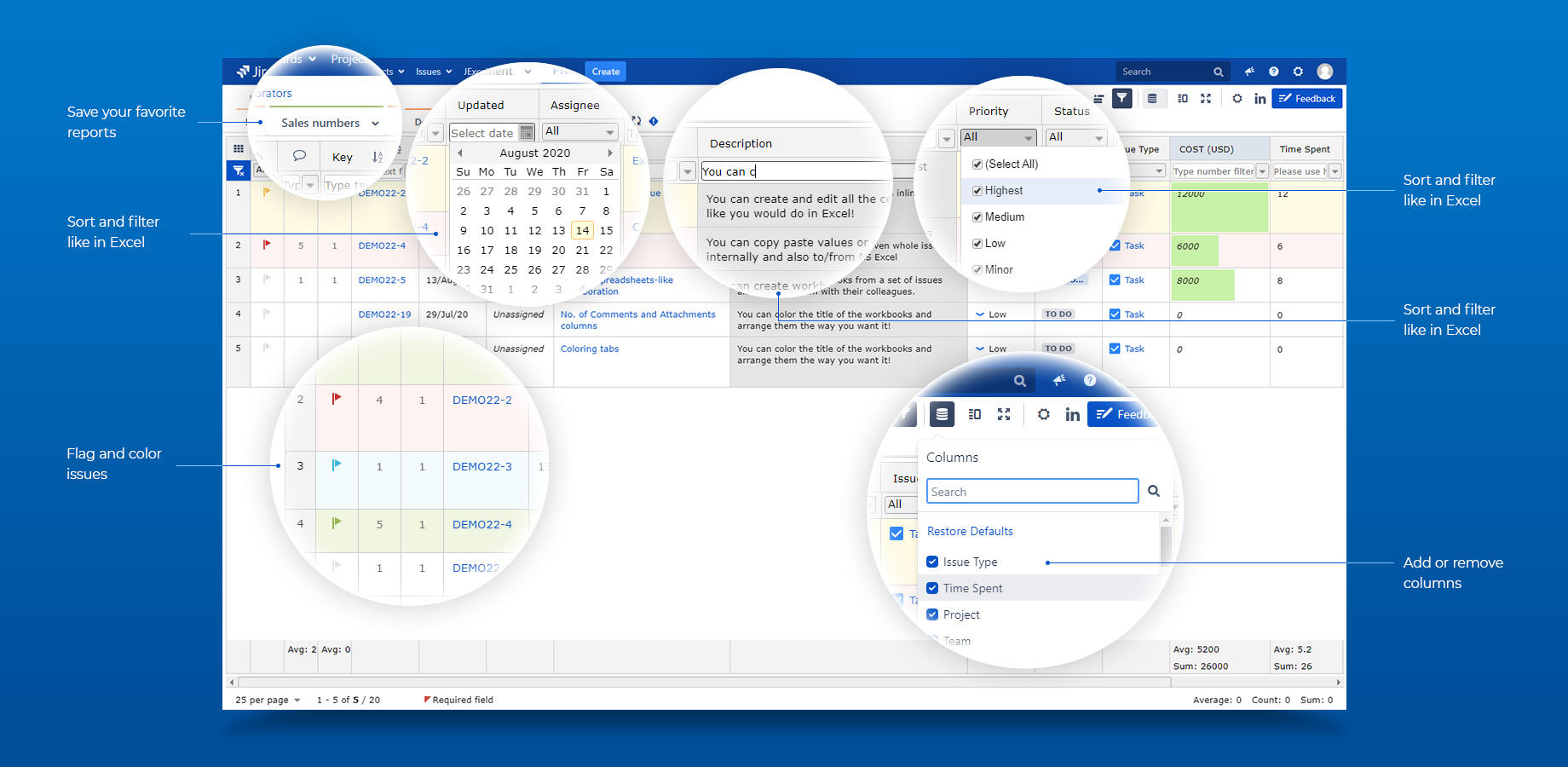Click the magnifier icon inside the top Search box
1568x767 pixels.
tap(1219, 72)
